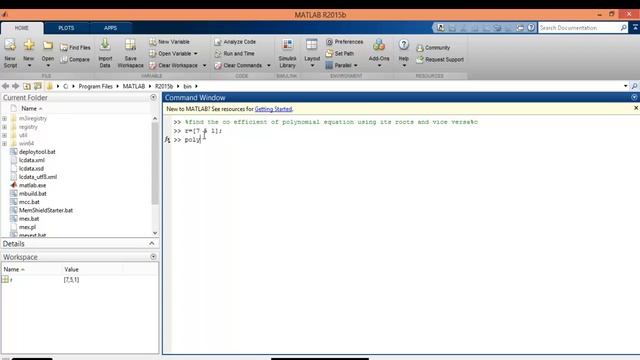Select matlab.exe file
Image resolution: width=640 pixels, height=360 pixels.
(x=32, y=185)
